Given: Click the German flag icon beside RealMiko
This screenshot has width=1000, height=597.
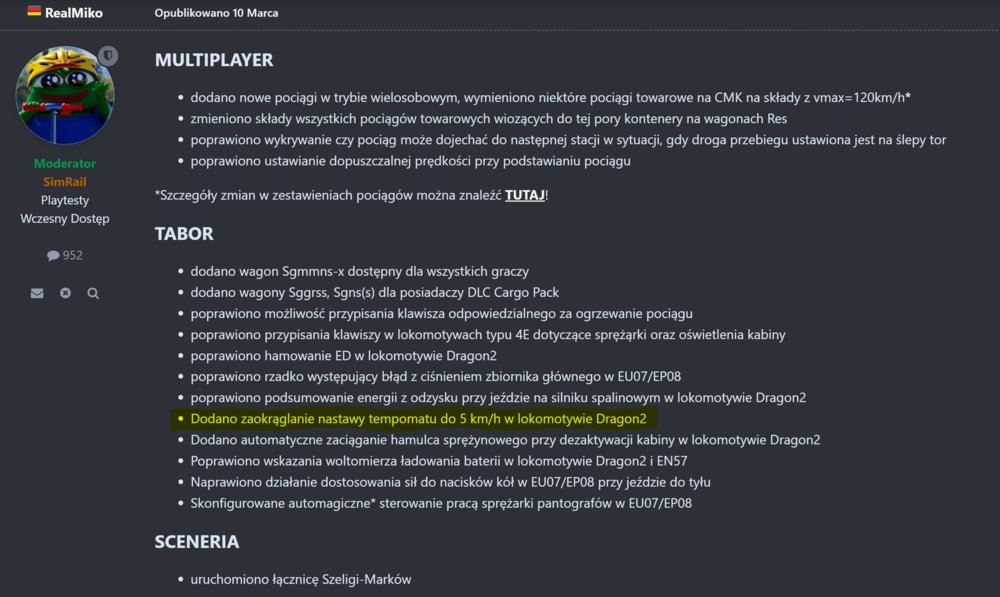Looking at the screenshot, I should [x=34, y=12].
